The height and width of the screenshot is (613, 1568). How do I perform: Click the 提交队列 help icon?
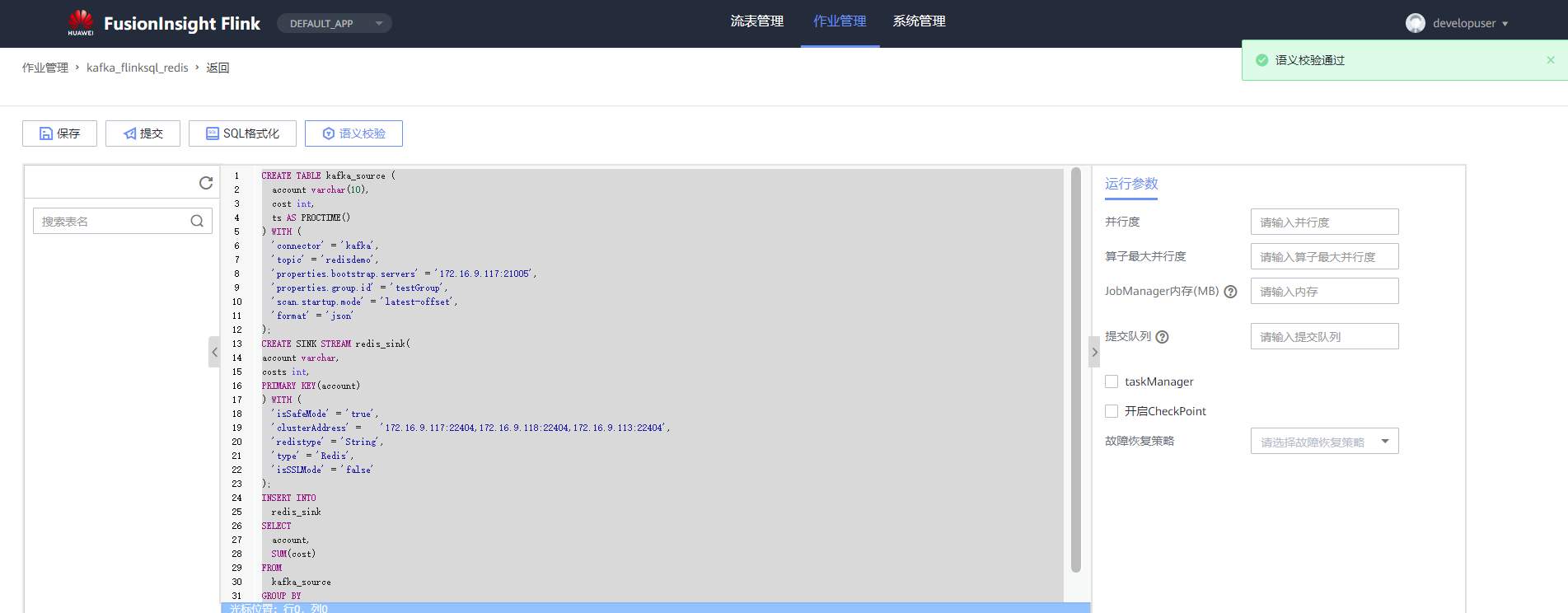point(1162,337)
